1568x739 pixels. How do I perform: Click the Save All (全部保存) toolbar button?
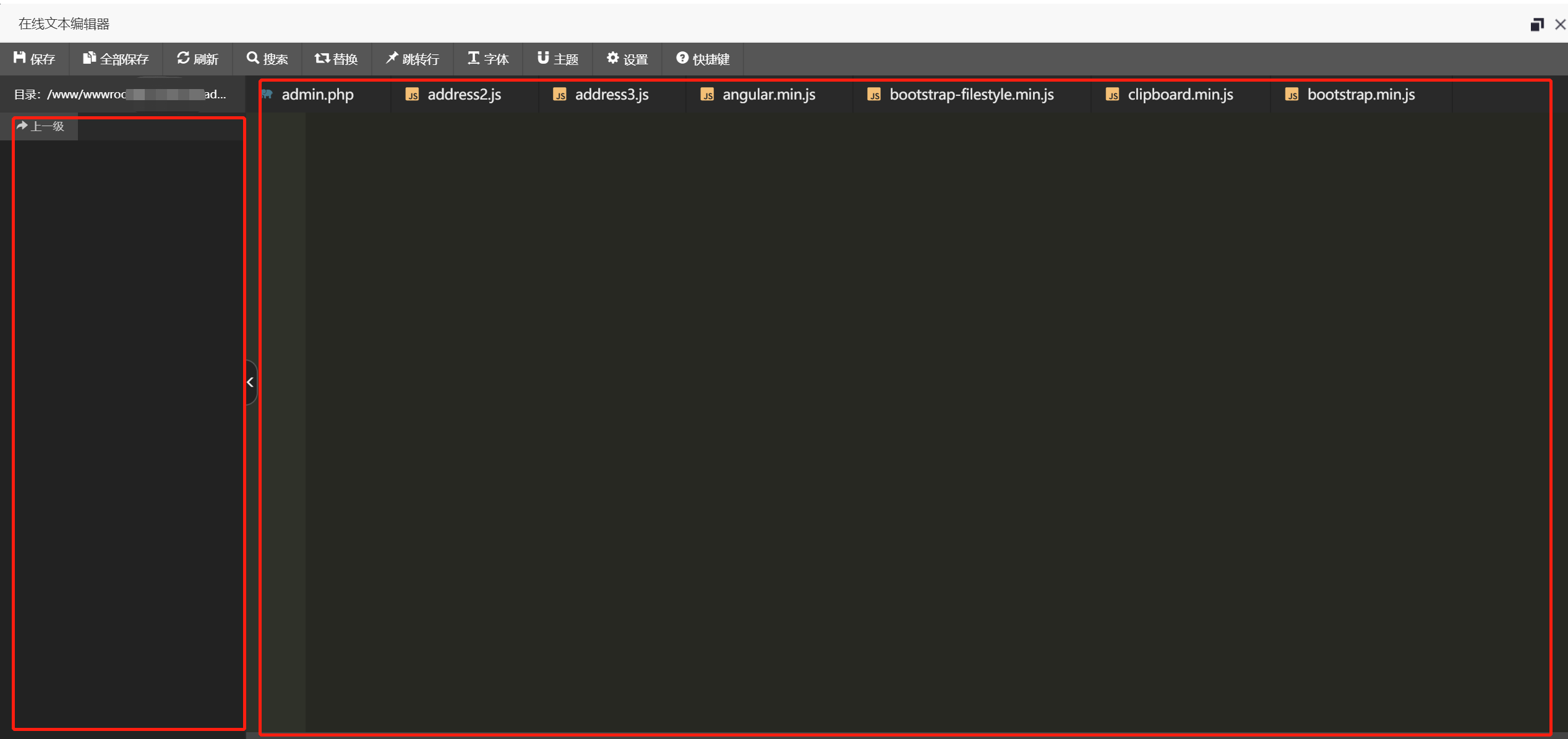click(116, 59)
